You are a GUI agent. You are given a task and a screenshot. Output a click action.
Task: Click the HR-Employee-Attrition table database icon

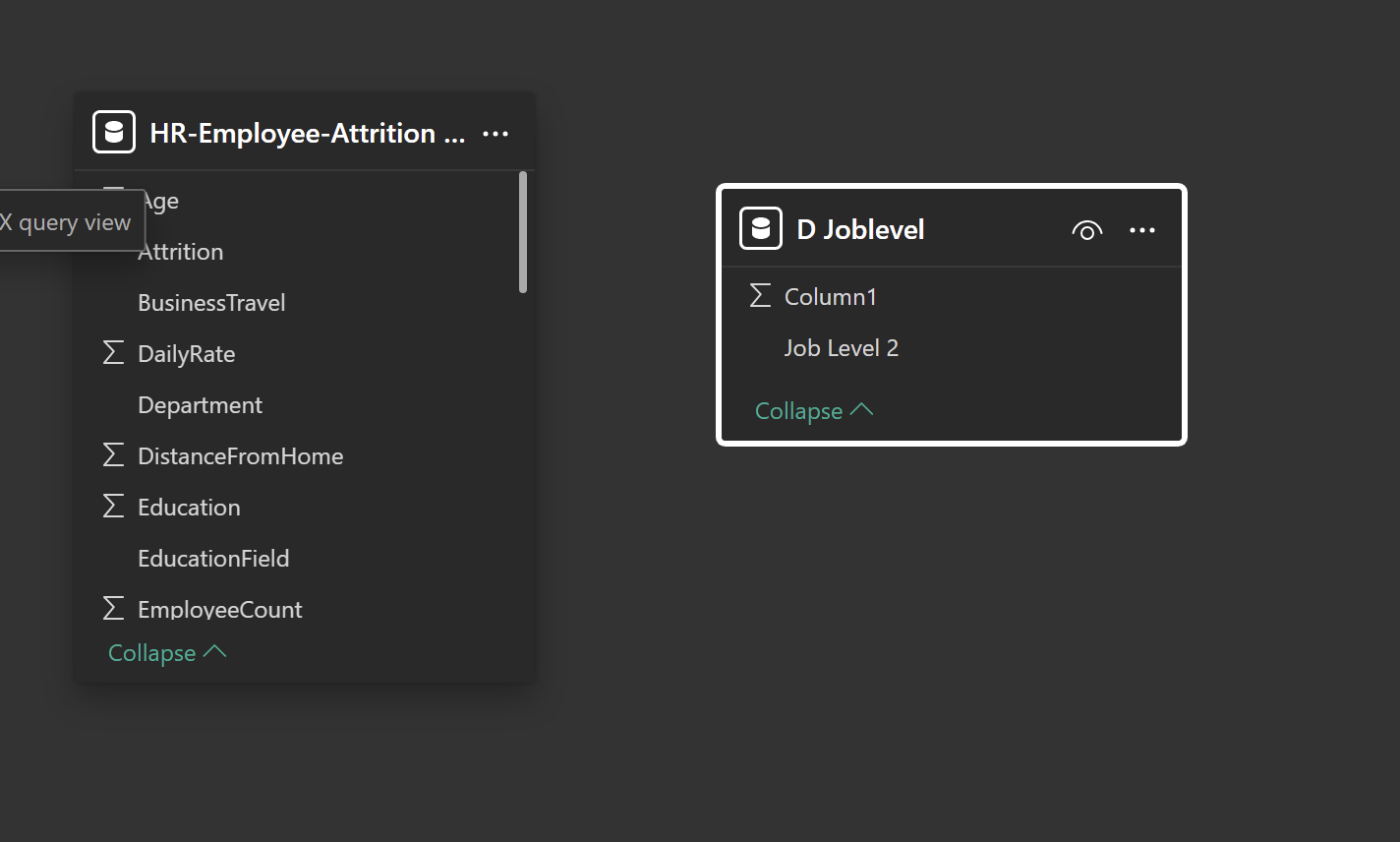[x=114, y=132]
